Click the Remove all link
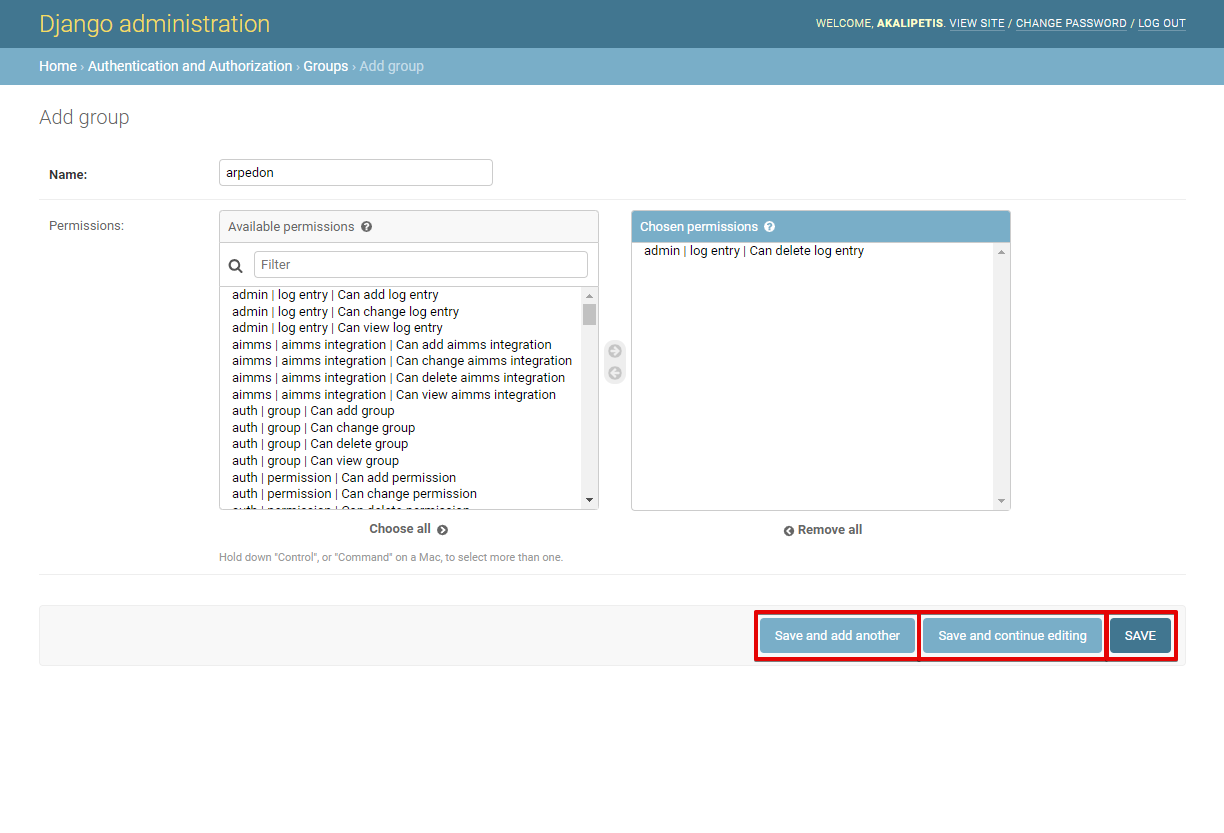 tap(823, 530)
